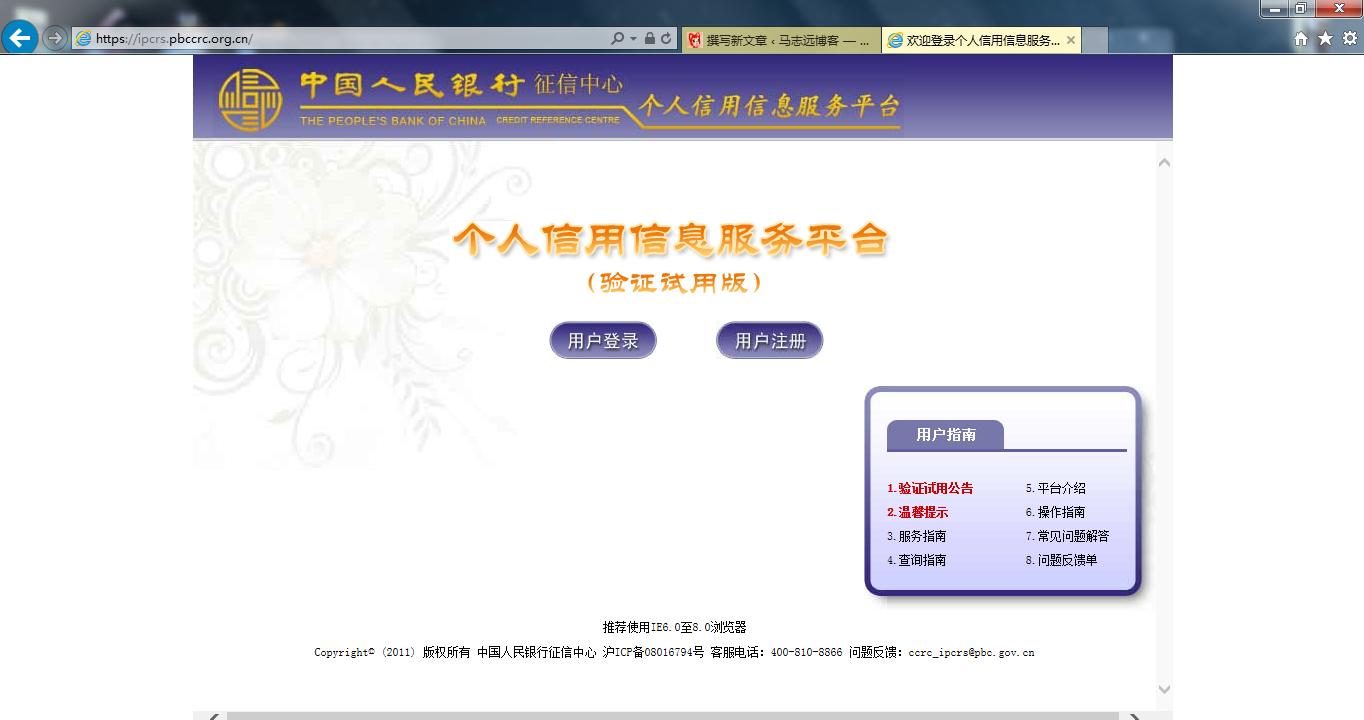Open the 5.平台介绍 link

tap(1056, 488)
